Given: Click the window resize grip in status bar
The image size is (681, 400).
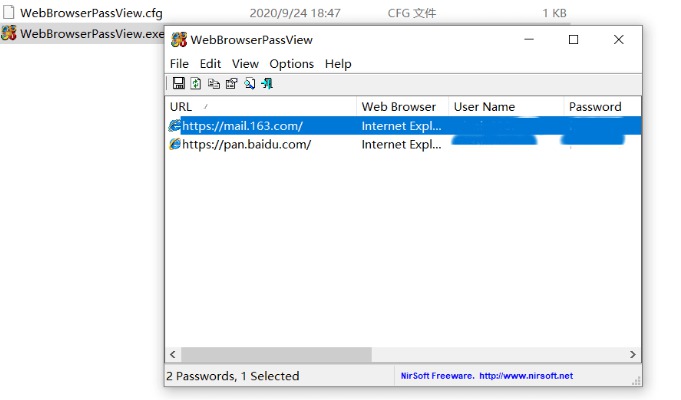Looking at the screenshot, I should coord(636,380).
